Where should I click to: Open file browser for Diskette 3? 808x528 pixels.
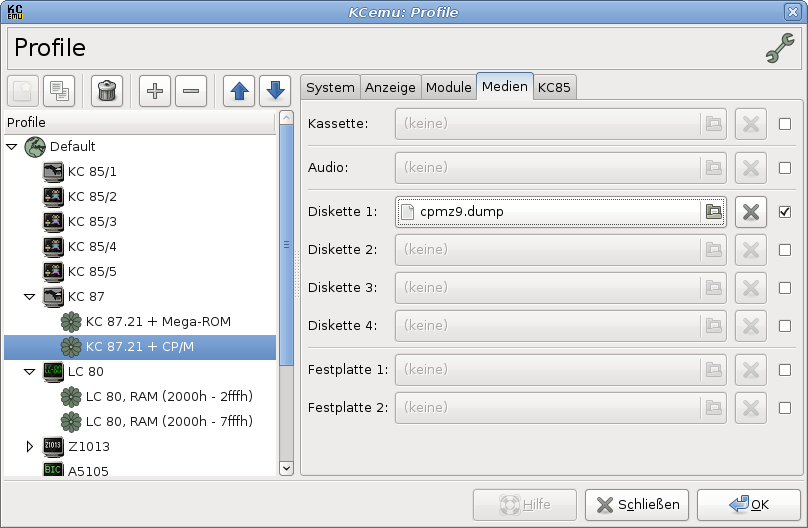(x=714, y=288)
